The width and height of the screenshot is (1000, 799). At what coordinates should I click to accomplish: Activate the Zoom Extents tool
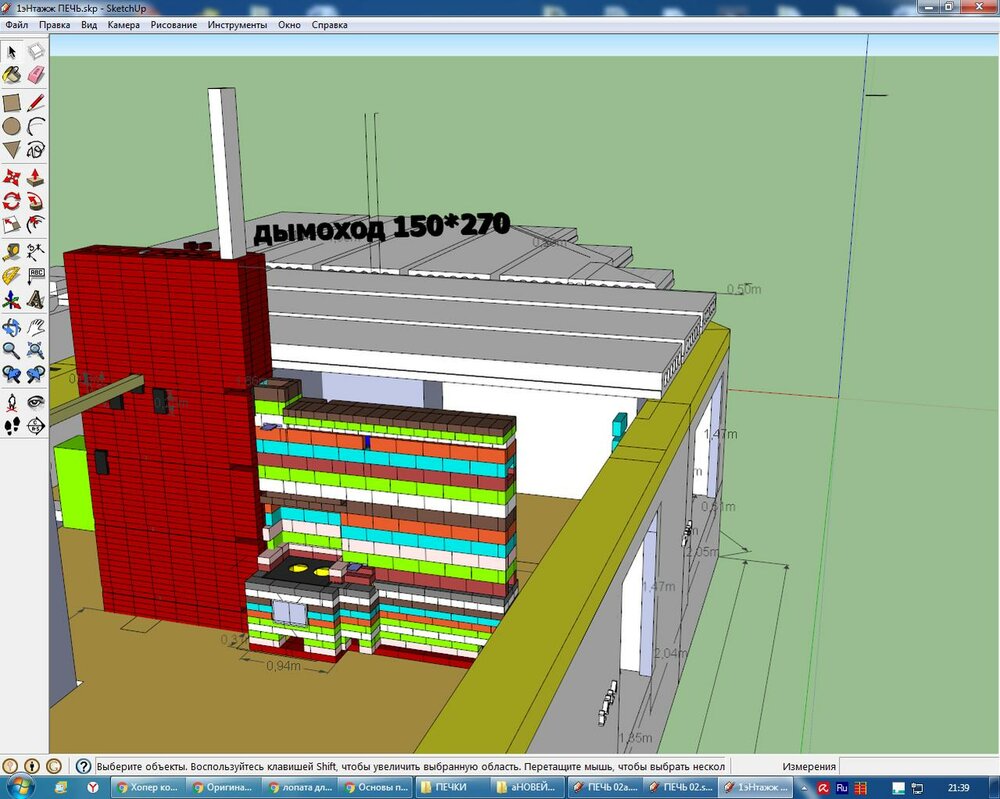point(36,350)
